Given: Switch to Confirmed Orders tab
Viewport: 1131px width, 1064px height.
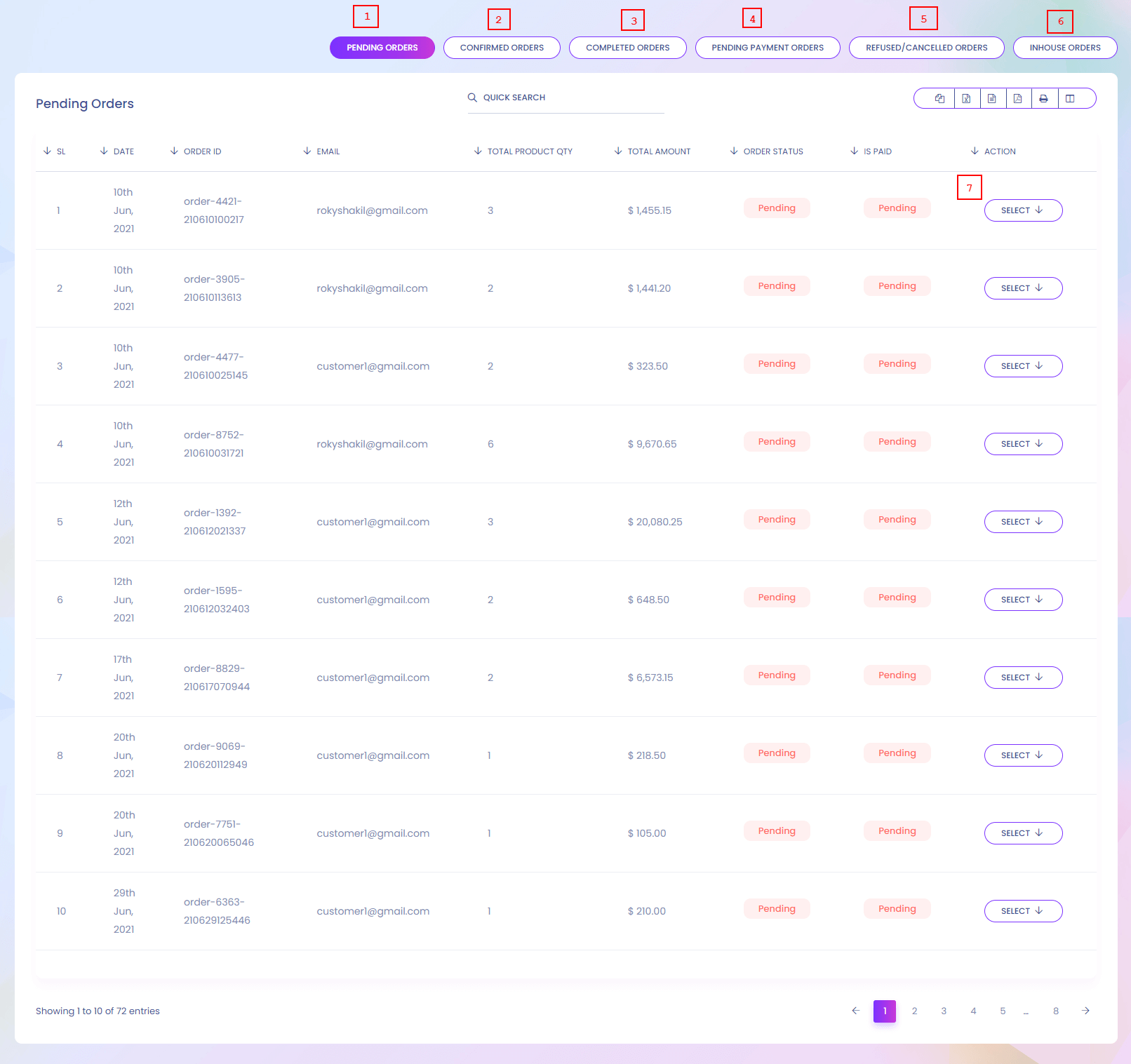Looking at the screenshot, I should [x=502, y=48].
